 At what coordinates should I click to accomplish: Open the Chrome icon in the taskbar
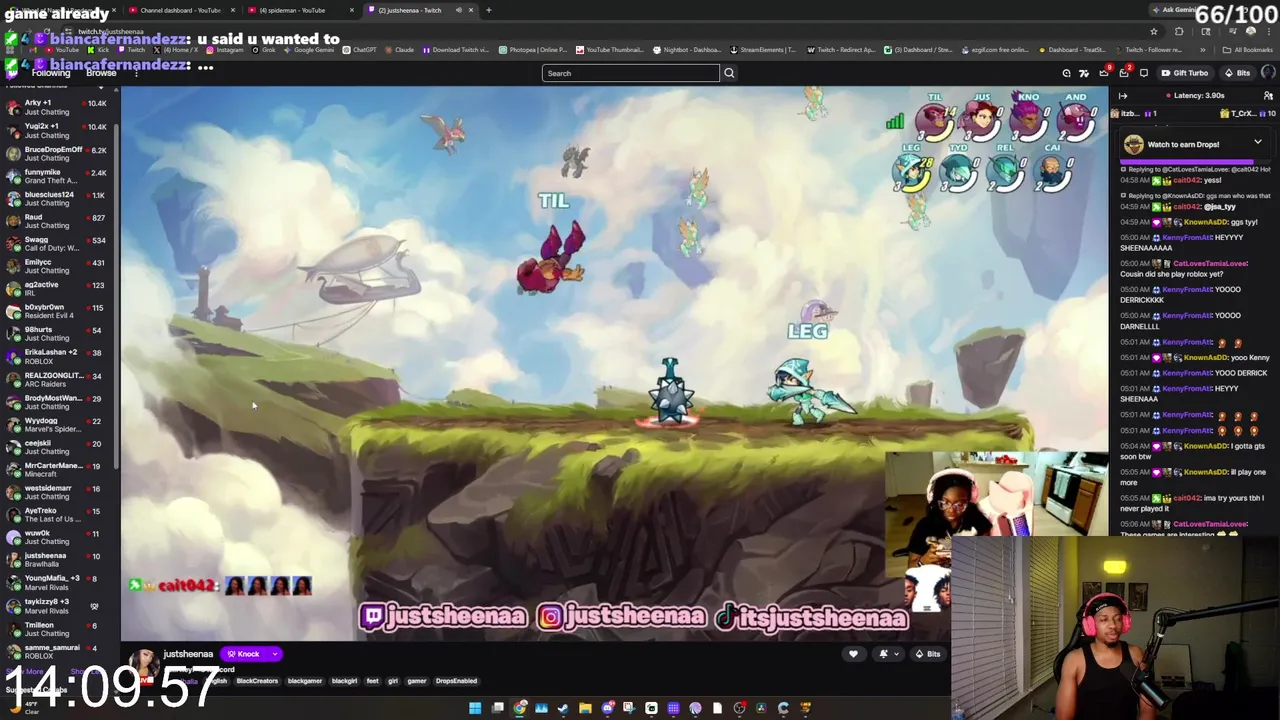coord(519,708)
